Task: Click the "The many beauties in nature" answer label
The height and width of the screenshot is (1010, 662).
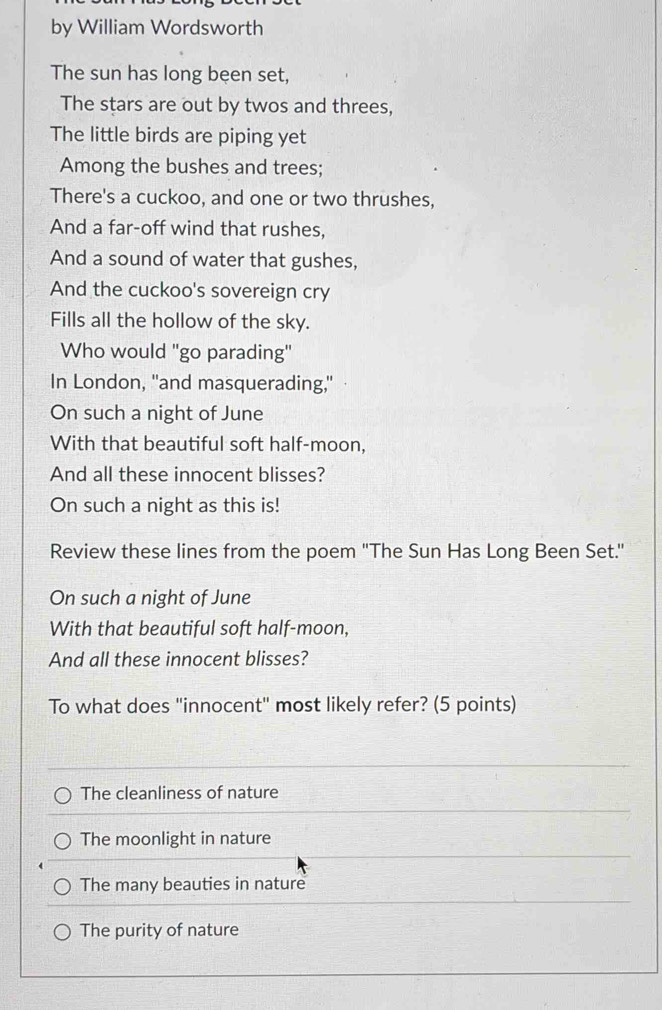Action: (x=193, y=884)
